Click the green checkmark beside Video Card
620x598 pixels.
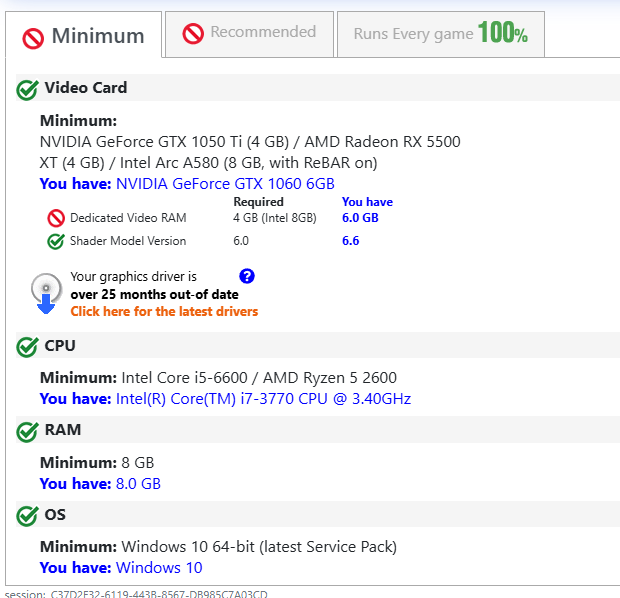click(x=27, y=90)
